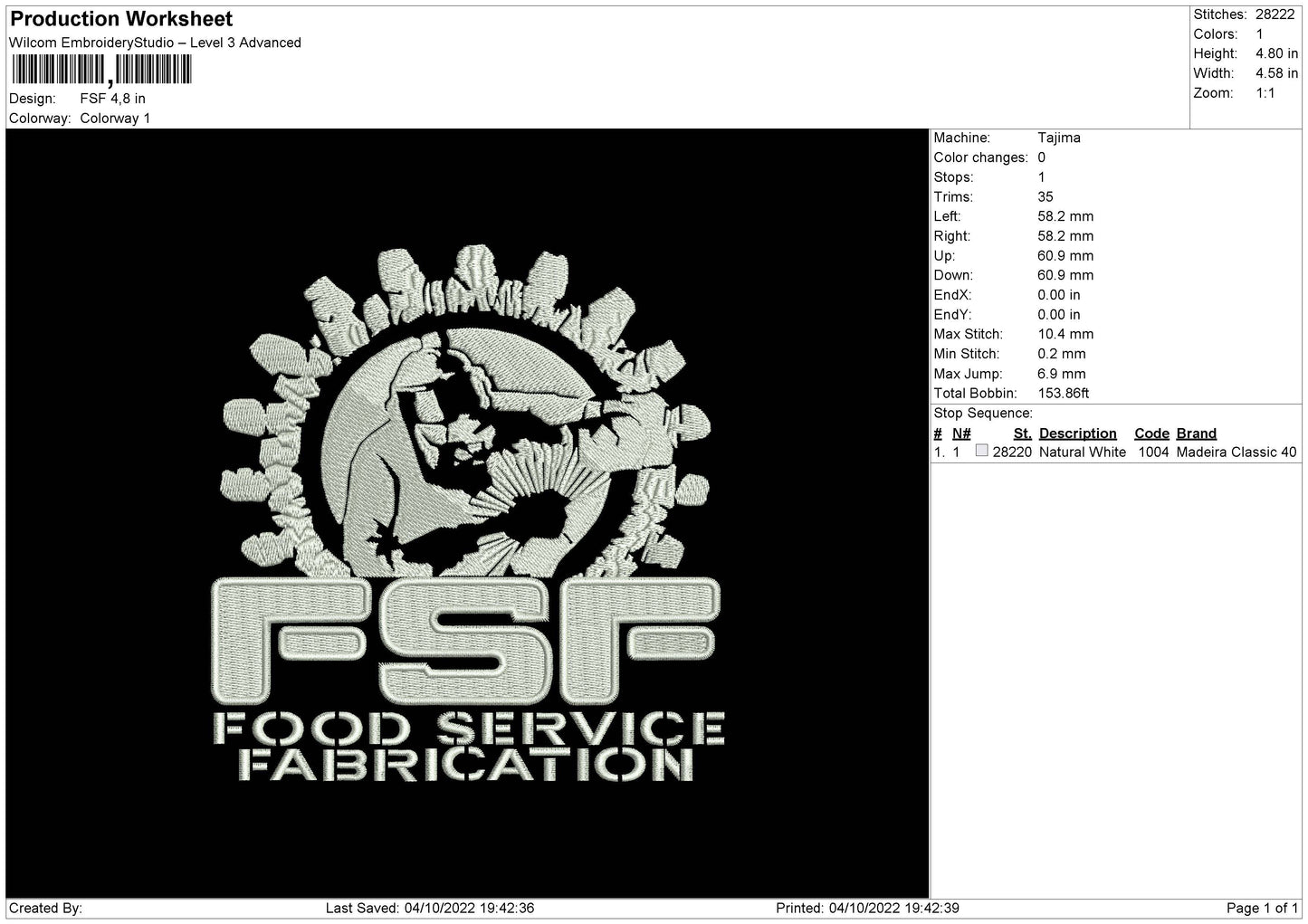Click the Zoom value 1:1
Image resolution: width=1308 pixels, height=924 pixels.
(1265, 93)
